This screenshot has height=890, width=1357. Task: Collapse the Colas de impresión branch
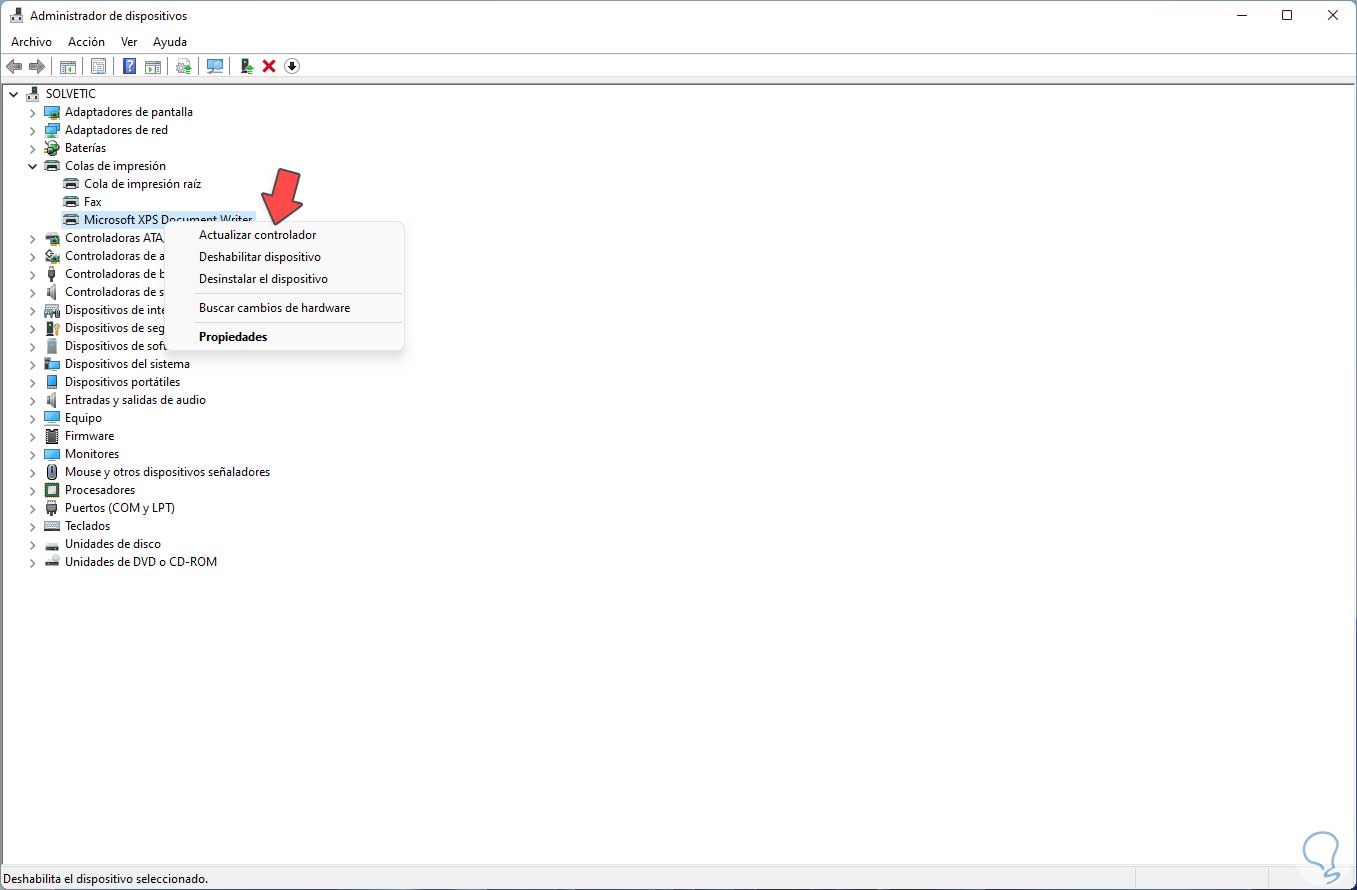pos(32,166)
